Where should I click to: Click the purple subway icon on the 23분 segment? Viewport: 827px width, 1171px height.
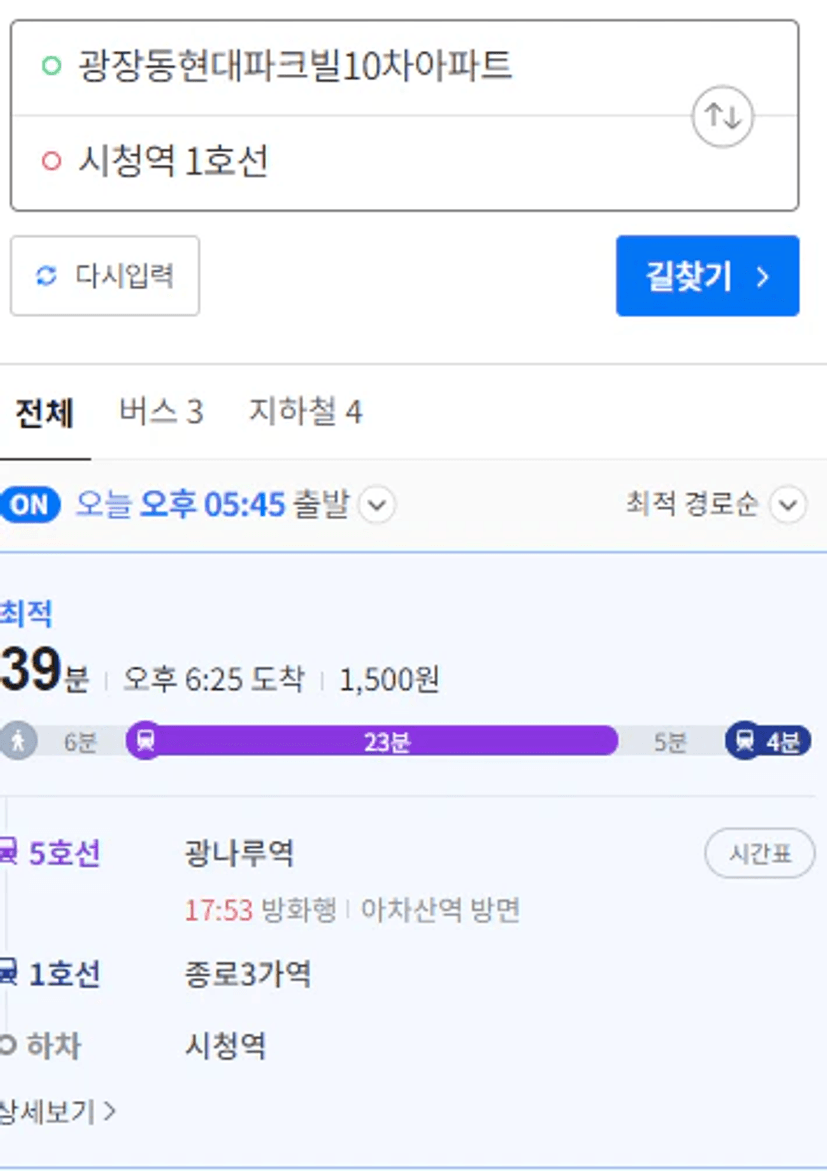[146, 741]
